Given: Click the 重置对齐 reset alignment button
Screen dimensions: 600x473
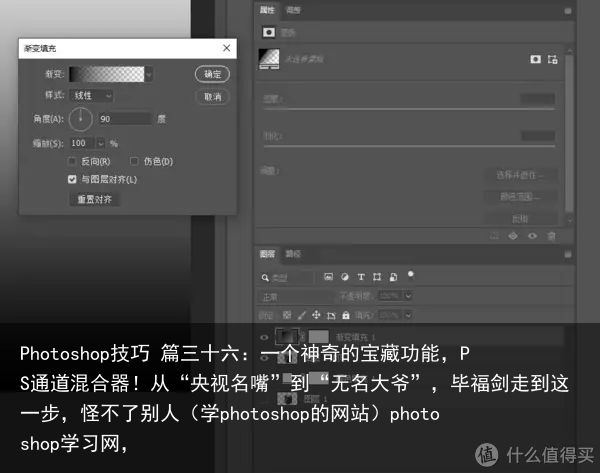Looking at the screenshot, I should tap(95, 199).
